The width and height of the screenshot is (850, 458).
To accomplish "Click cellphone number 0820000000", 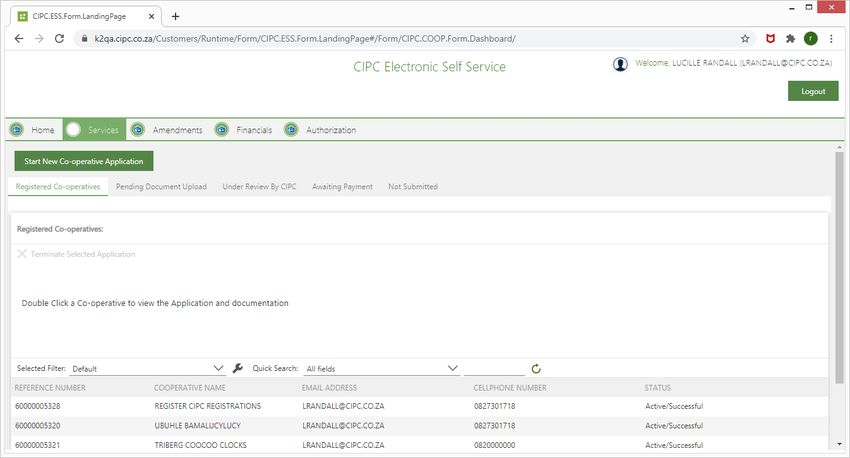I will (x=494, y=445).
